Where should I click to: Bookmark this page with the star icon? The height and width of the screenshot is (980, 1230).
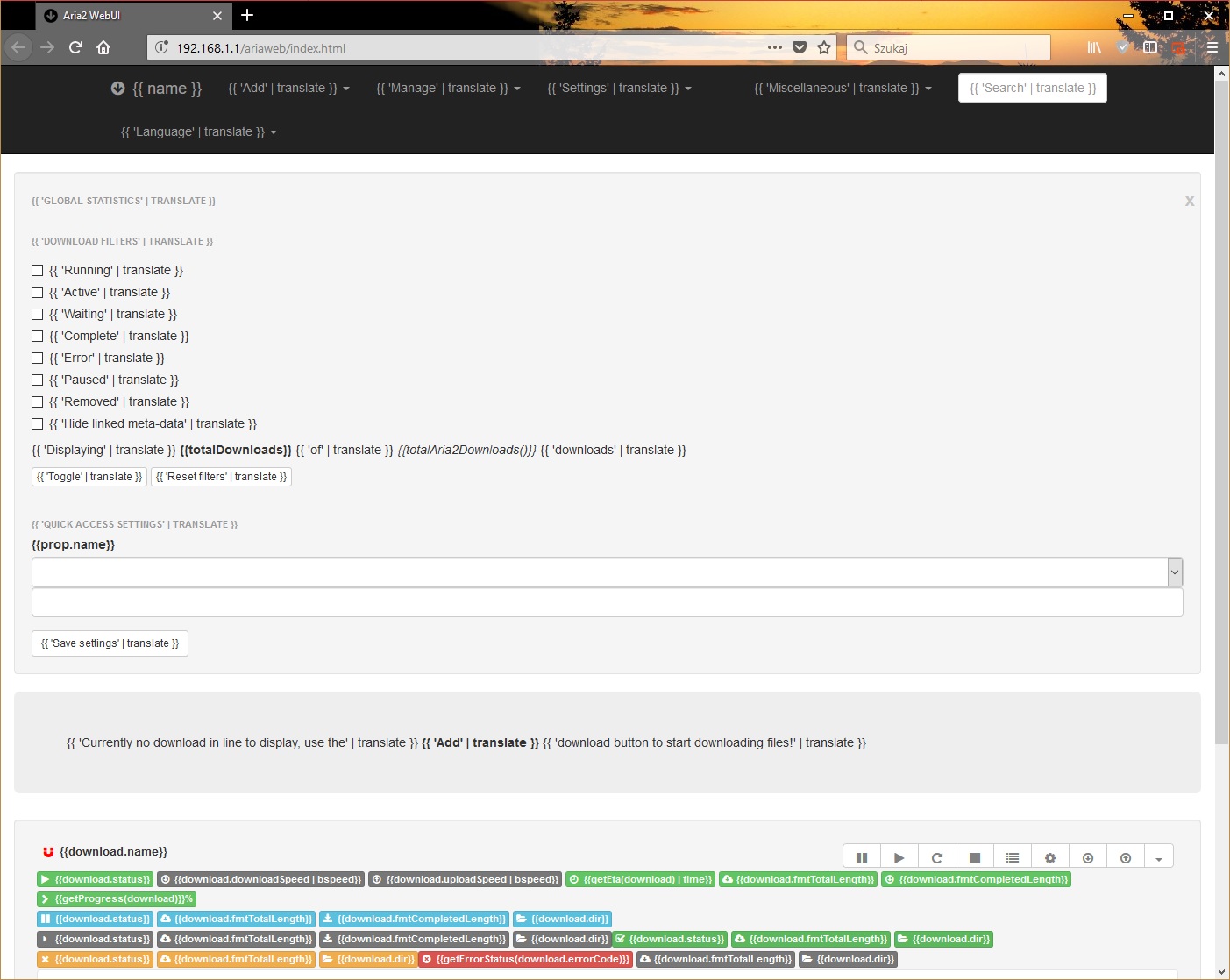click(823, 47)
